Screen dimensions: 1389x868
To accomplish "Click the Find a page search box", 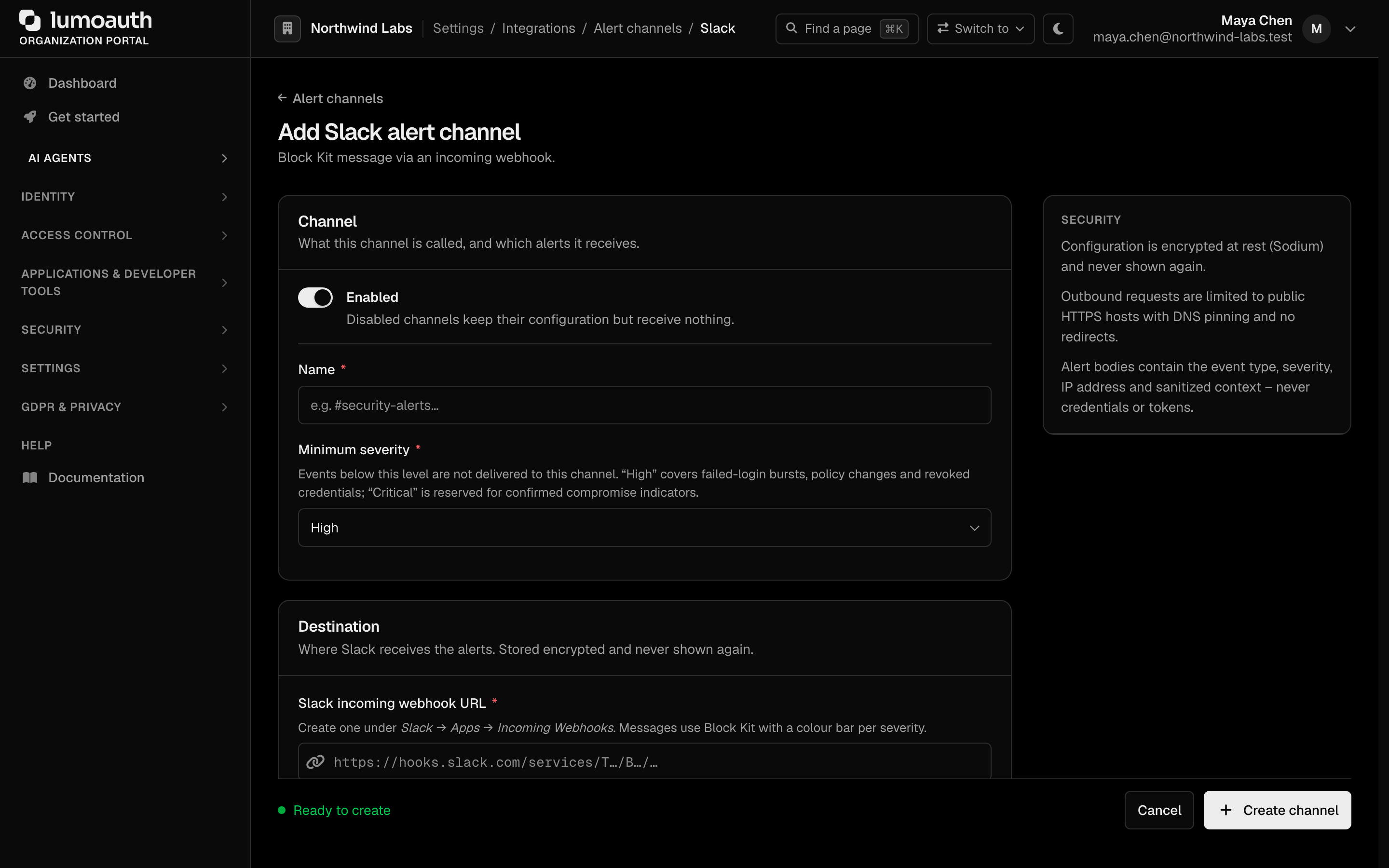I will 846,29.
